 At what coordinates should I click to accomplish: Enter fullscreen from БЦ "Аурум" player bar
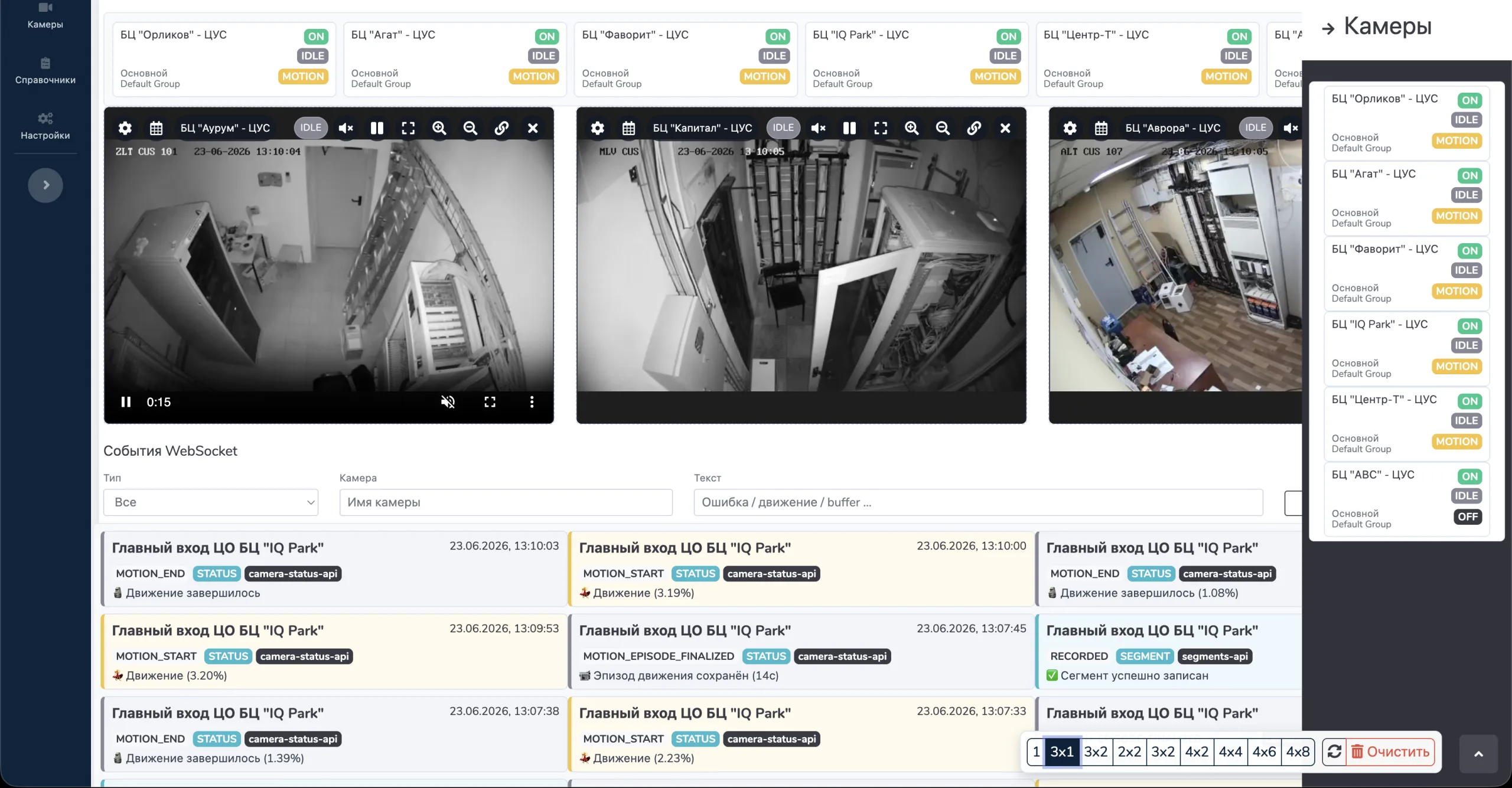490,402
